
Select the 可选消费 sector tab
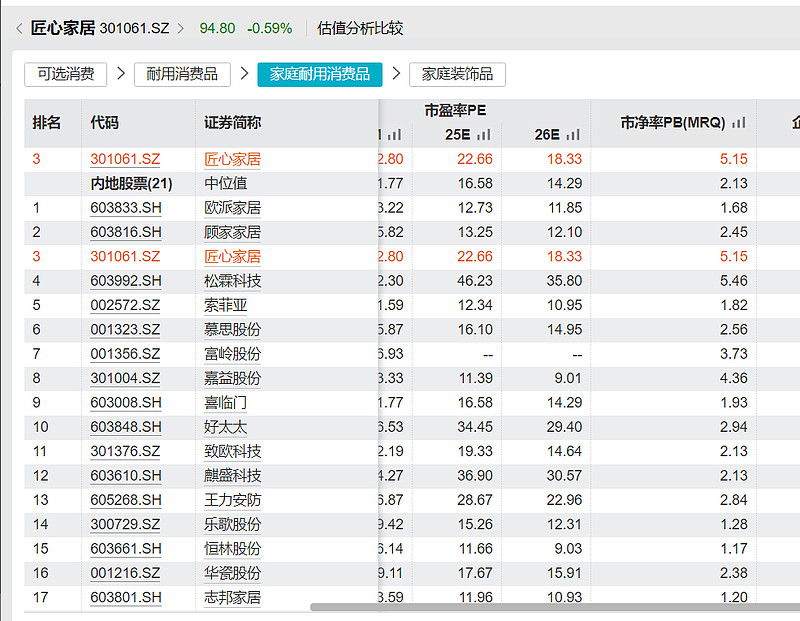pos(66,74)
